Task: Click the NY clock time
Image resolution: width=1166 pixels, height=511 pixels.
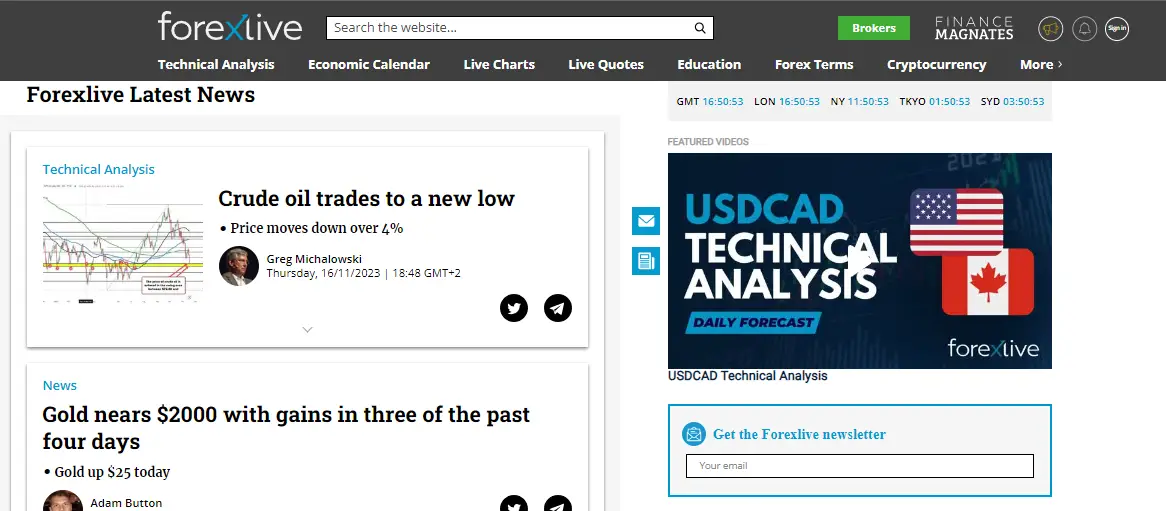Action: point(869,102)
